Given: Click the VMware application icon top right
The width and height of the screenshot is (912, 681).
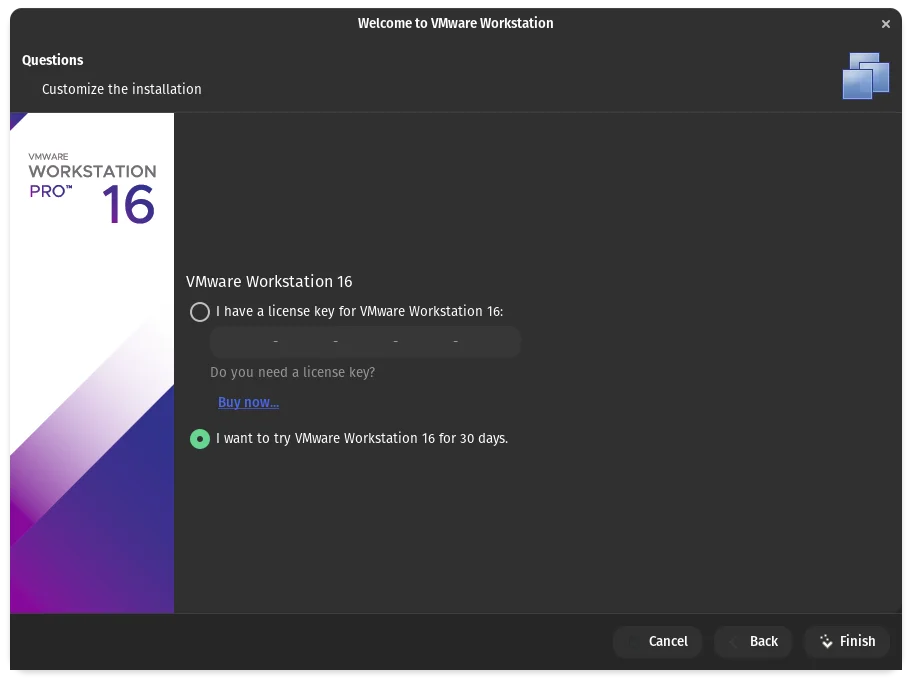Looking at the screenshot, I should coord(866,74).
